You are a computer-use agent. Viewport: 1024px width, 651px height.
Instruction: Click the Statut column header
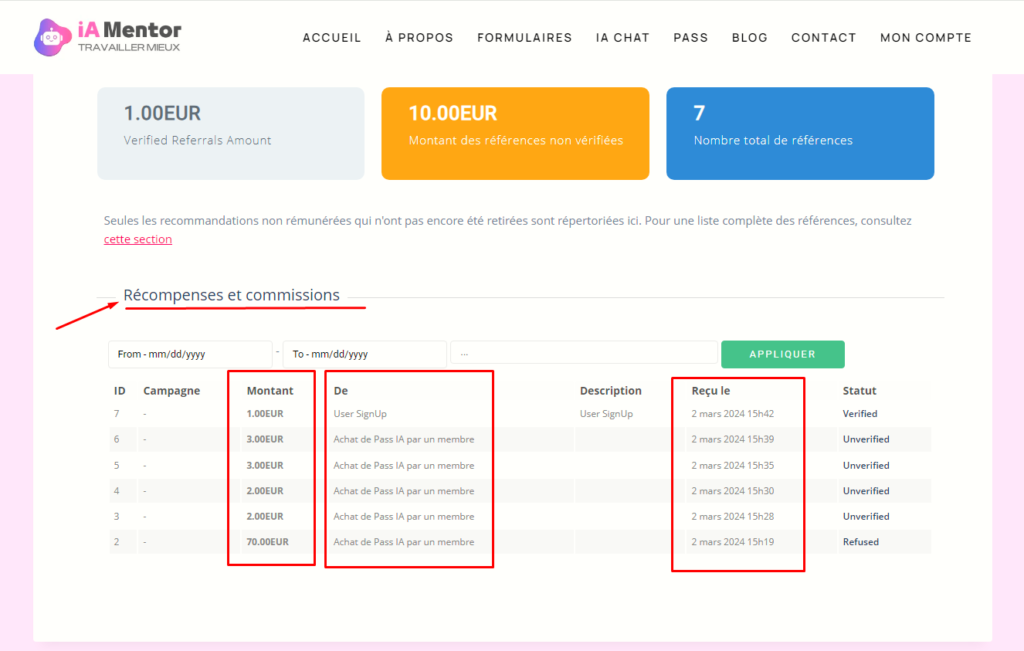point(859,390)
